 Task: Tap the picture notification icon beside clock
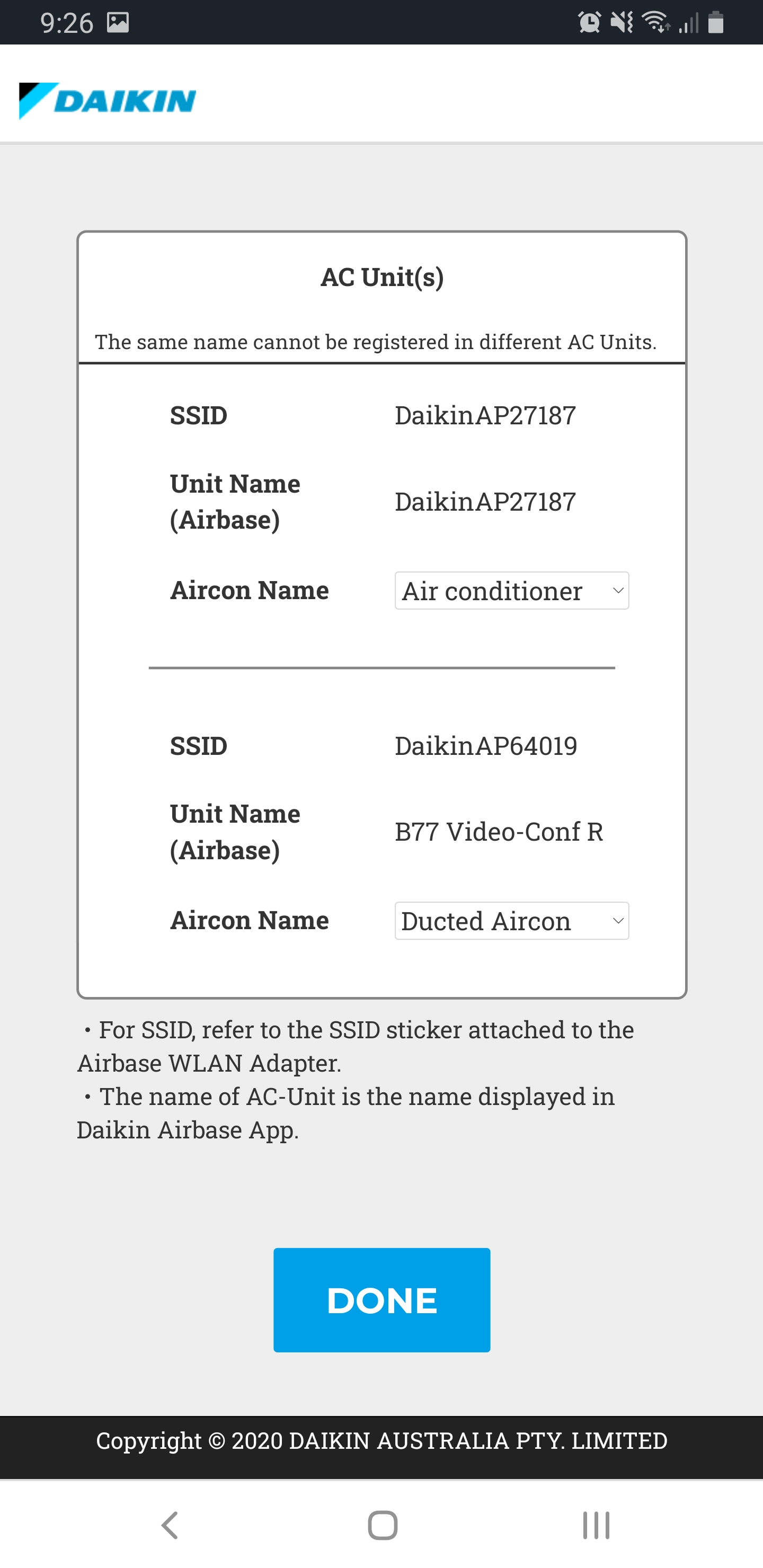(x=118, y=23)
